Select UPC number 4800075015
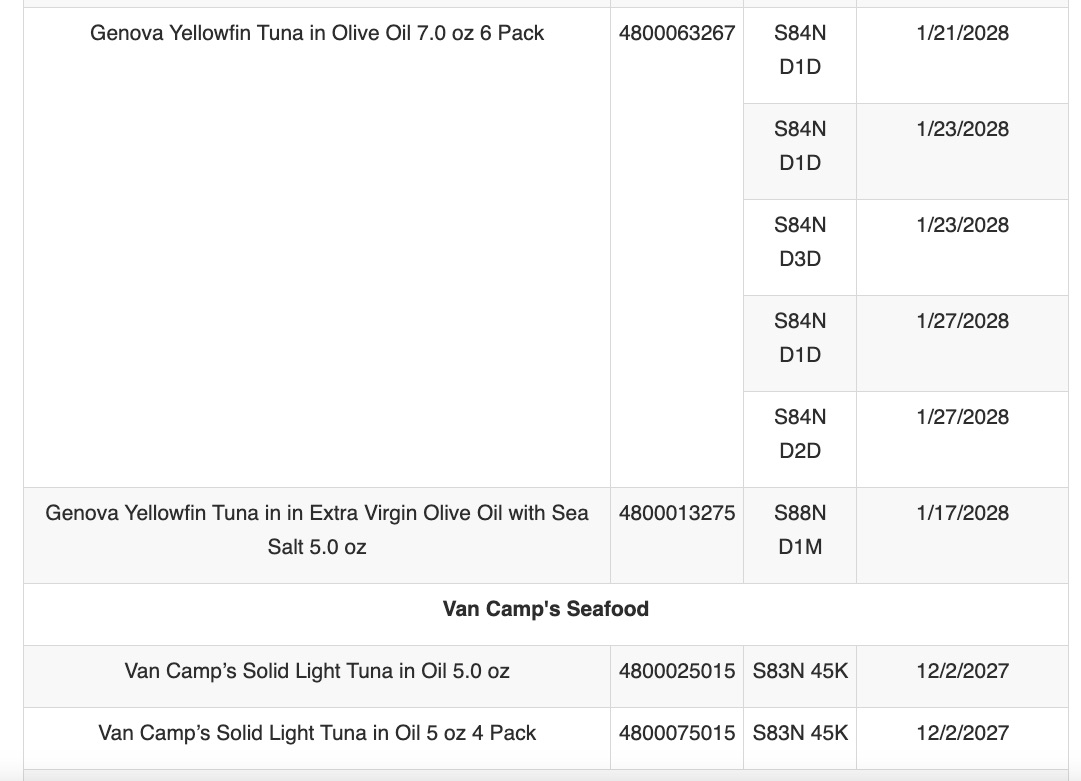 [x=676, y=733]
